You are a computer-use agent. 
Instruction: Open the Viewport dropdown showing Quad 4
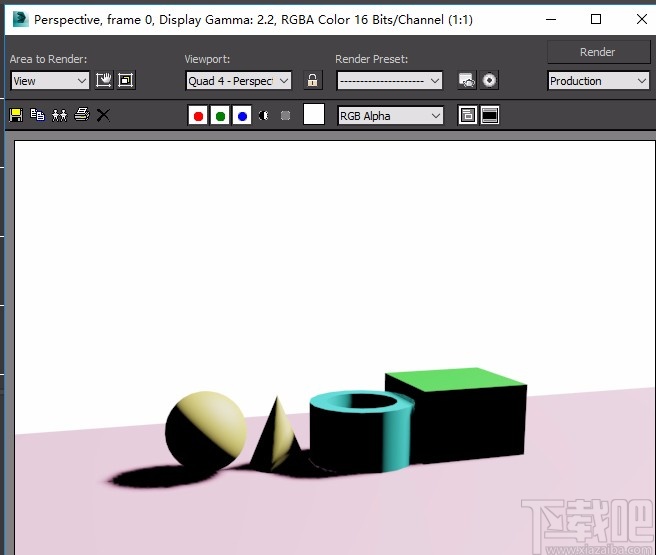click(238, 81)
